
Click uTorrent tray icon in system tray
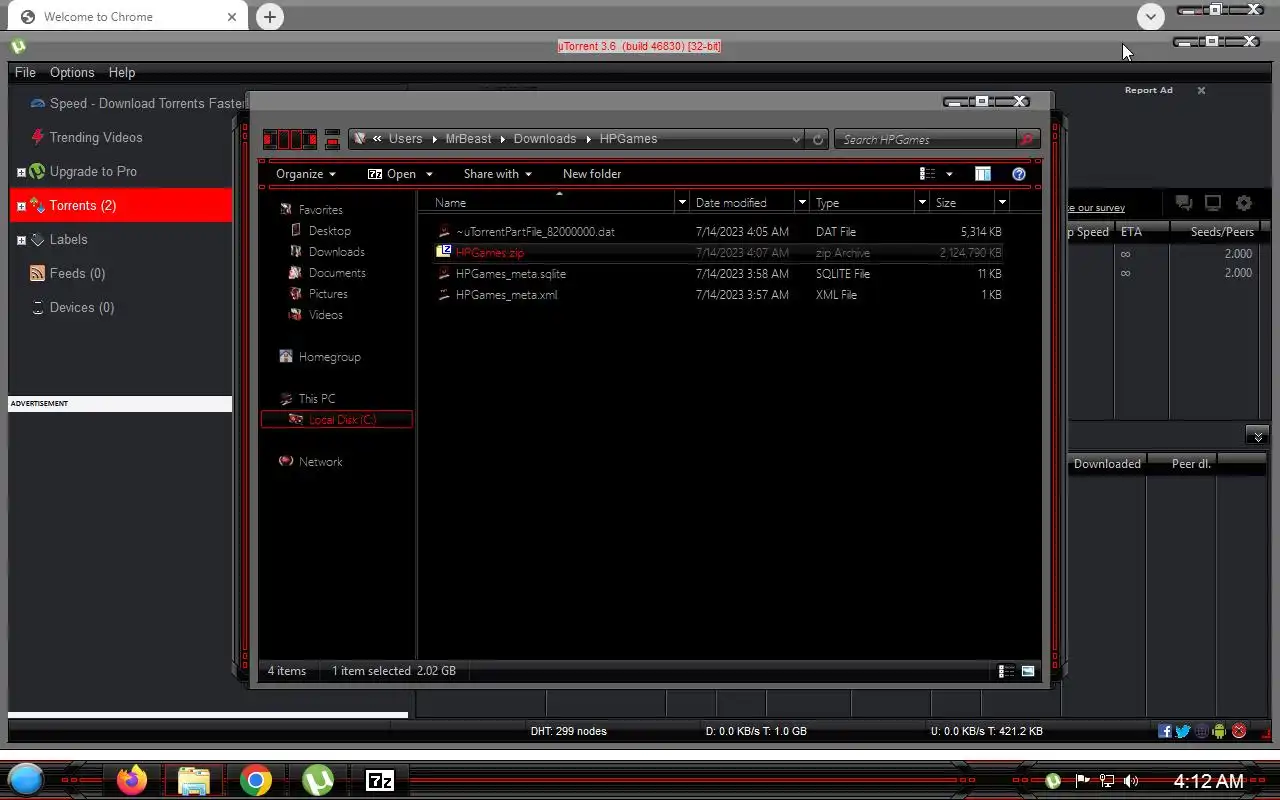1053,781
